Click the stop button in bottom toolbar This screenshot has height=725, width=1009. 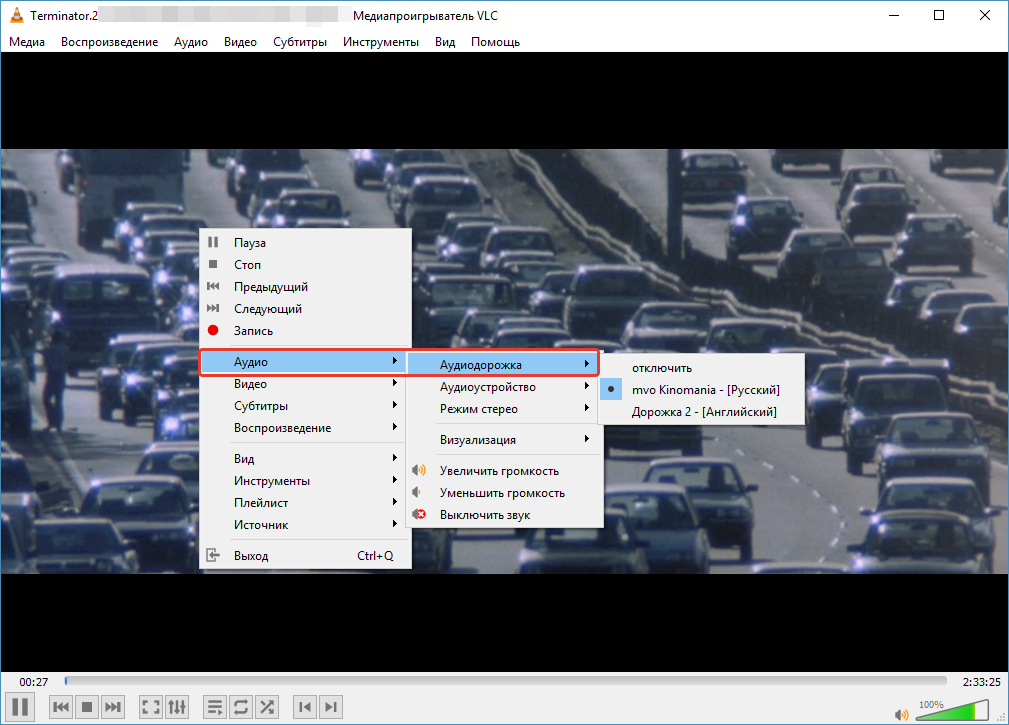[x=87, y=707]
